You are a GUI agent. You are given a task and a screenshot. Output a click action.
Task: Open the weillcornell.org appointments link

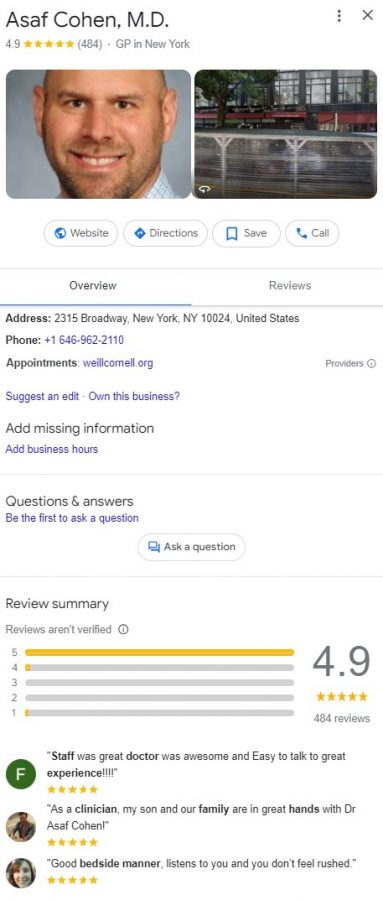tap(118, 363)
